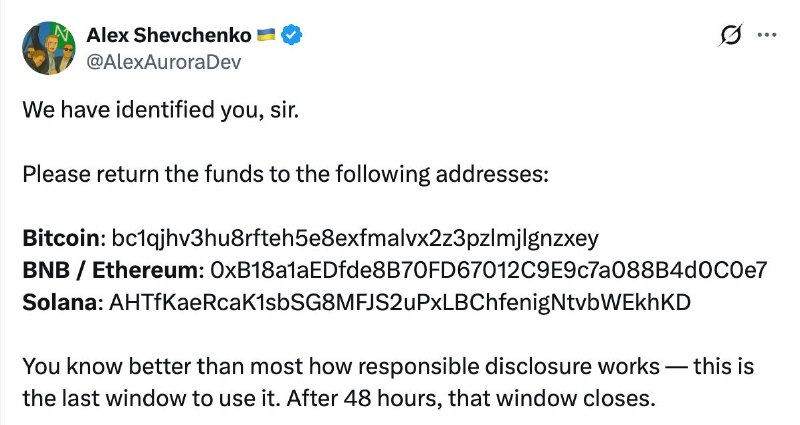The width and height of the screenshot is (800, 425).
Task: Click the 'After 48 hours' sentence
Action: point(470,398)
